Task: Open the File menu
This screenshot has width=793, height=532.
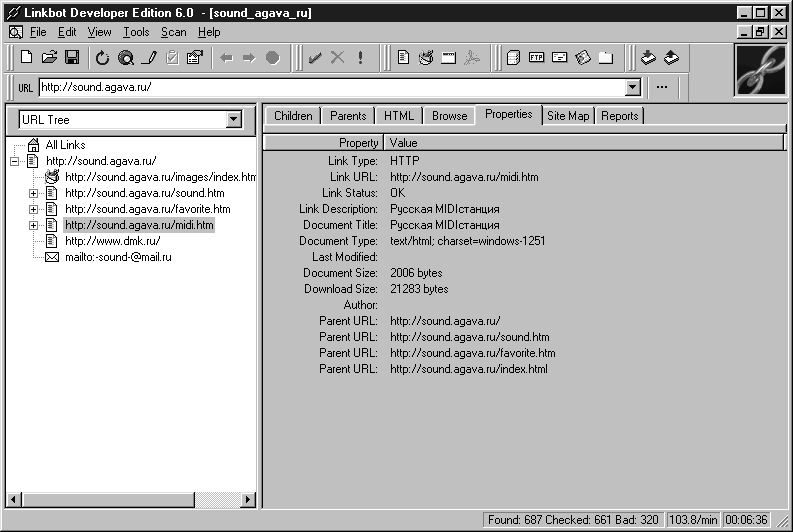Action: click(x=38, y=32)
